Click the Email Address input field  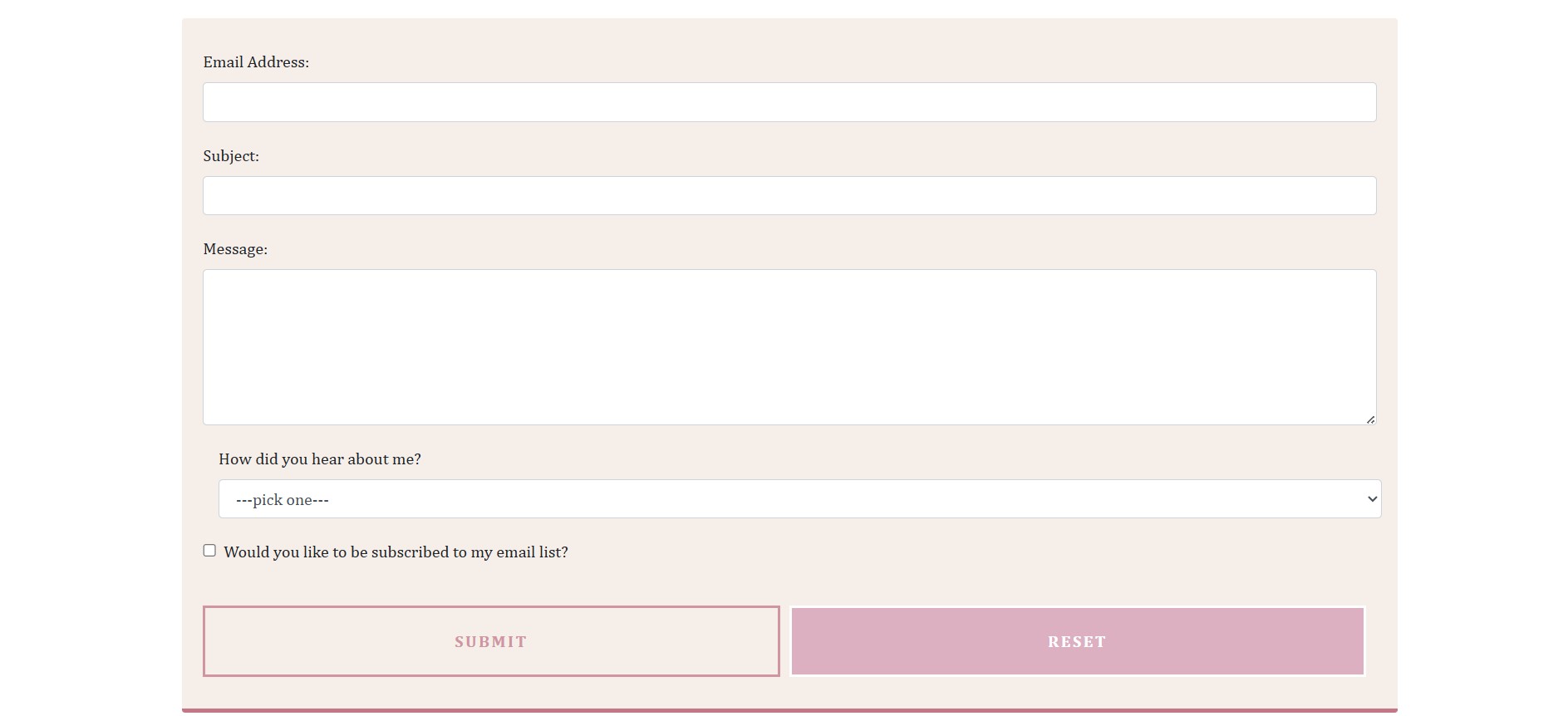(789, 102)
